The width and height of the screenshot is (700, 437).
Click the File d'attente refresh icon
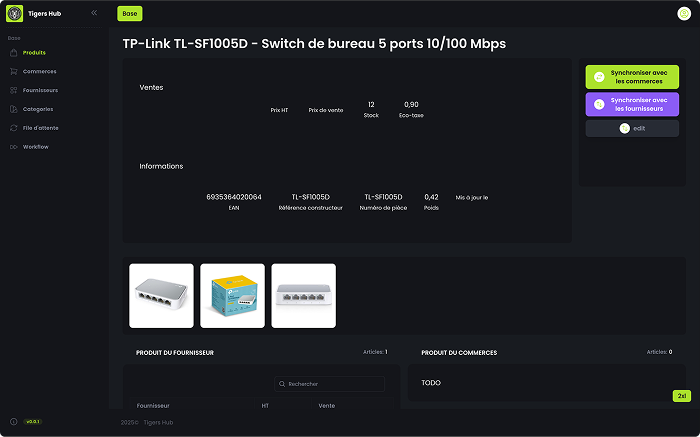pyautogui.click(x=13, y=128)
